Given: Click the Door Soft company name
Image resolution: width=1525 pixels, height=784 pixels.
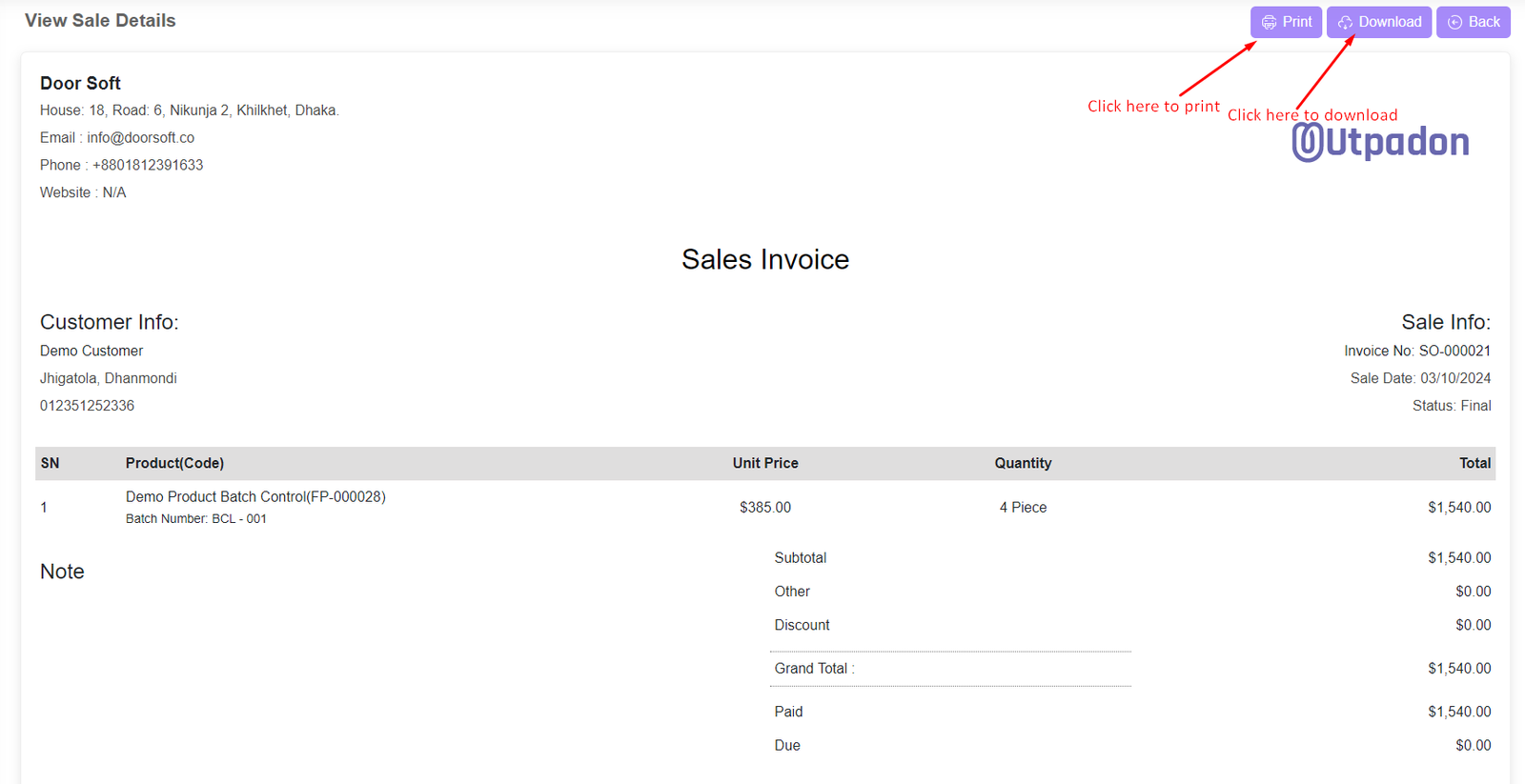Looking at the screenshot, I should coord(80,83).
